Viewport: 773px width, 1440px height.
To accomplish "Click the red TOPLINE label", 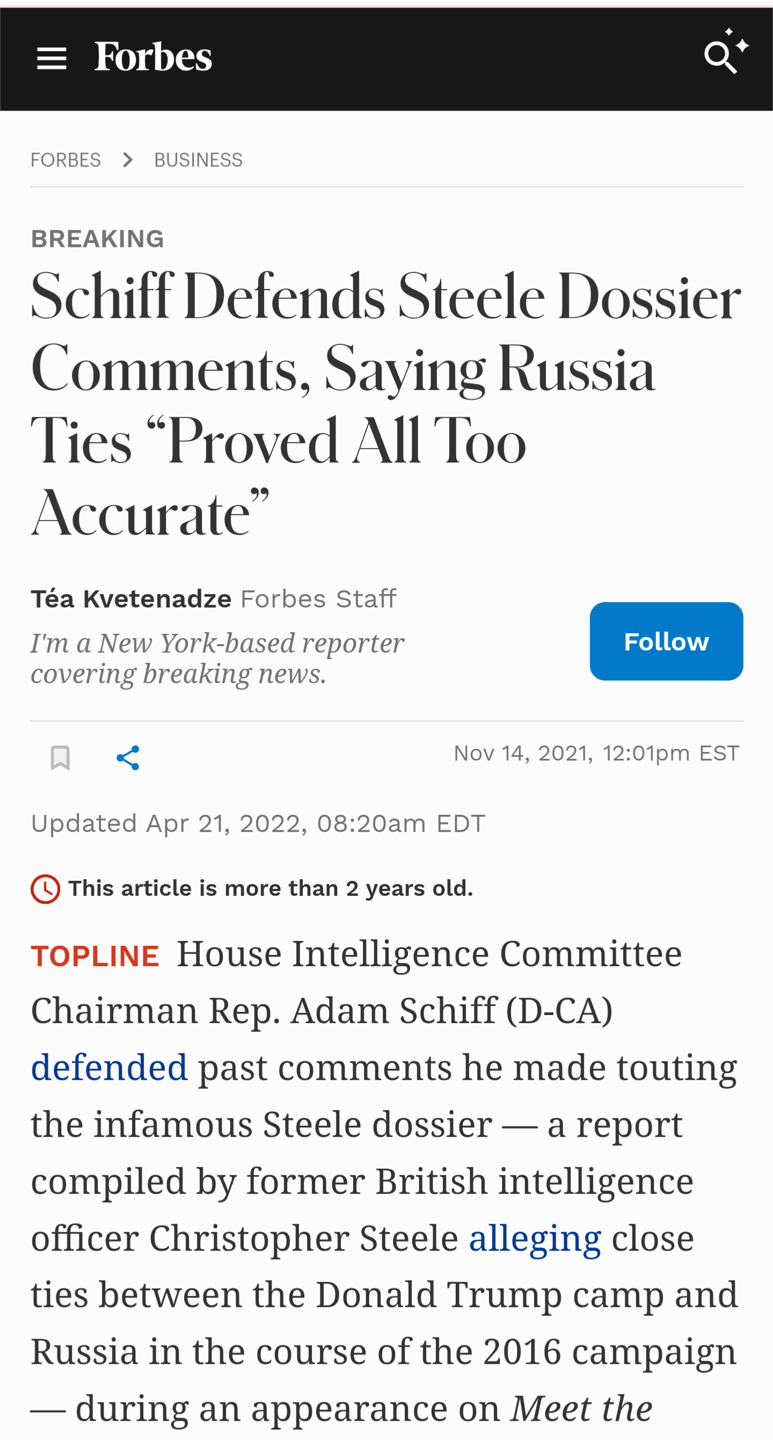I will click(x=95, y=956).
